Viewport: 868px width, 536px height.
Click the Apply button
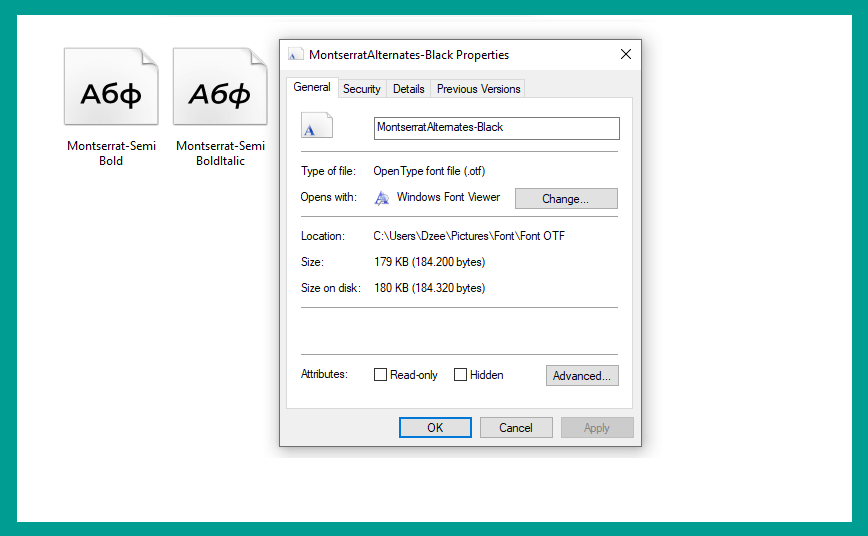597,427
